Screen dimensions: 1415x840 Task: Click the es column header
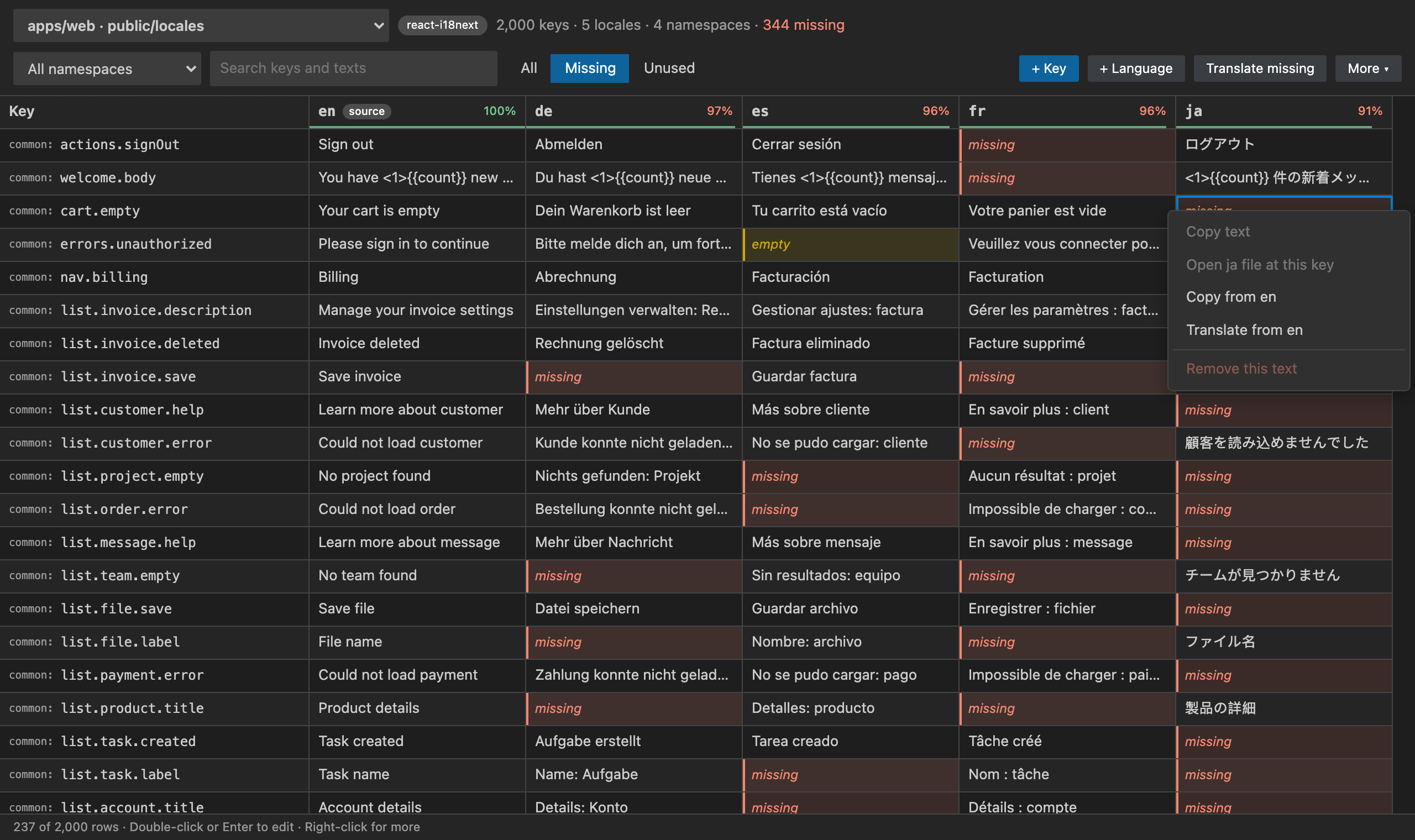(x=851, y=112)
